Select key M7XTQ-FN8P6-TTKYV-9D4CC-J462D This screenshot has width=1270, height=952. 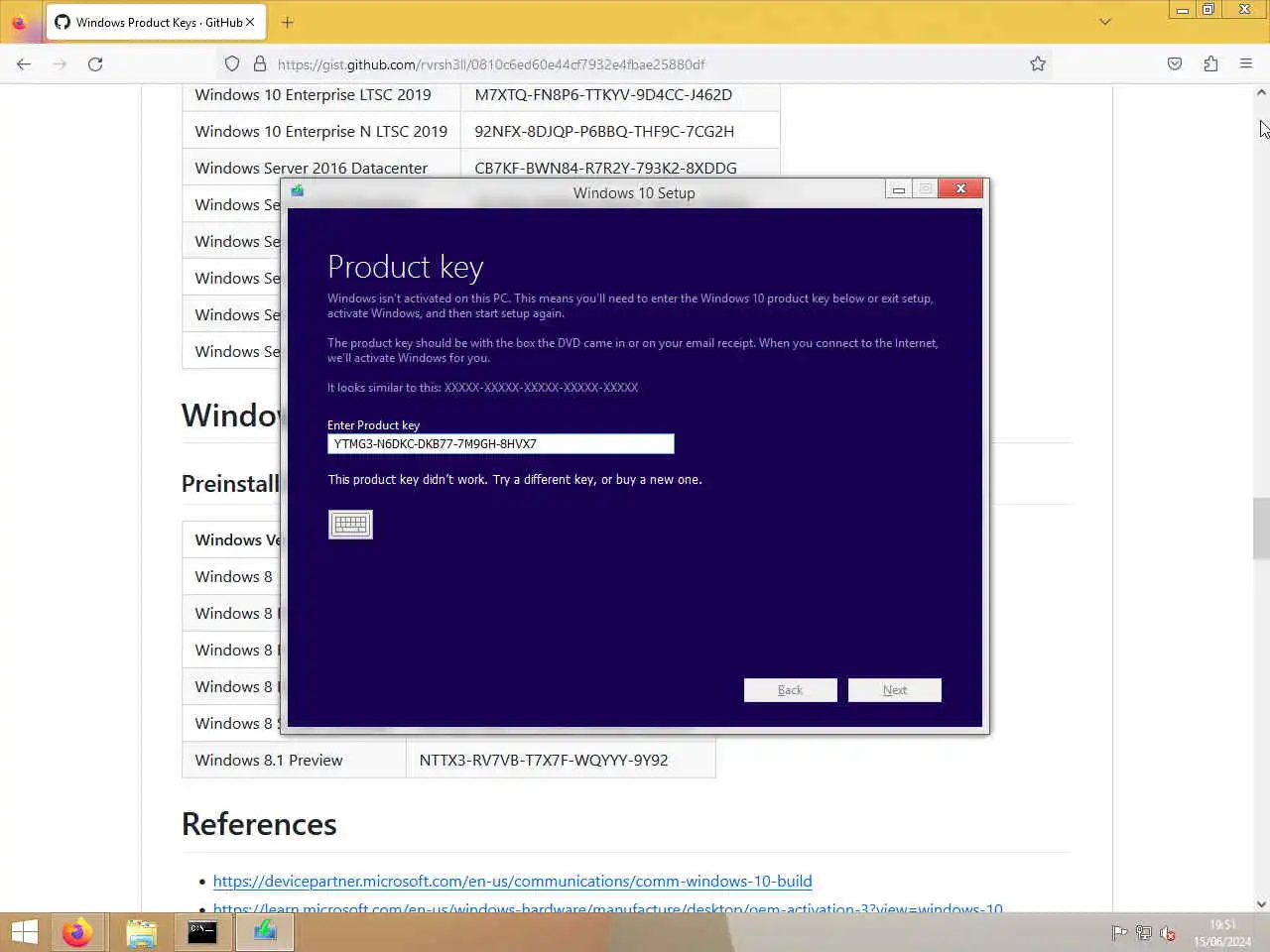[x=603, y=95]
